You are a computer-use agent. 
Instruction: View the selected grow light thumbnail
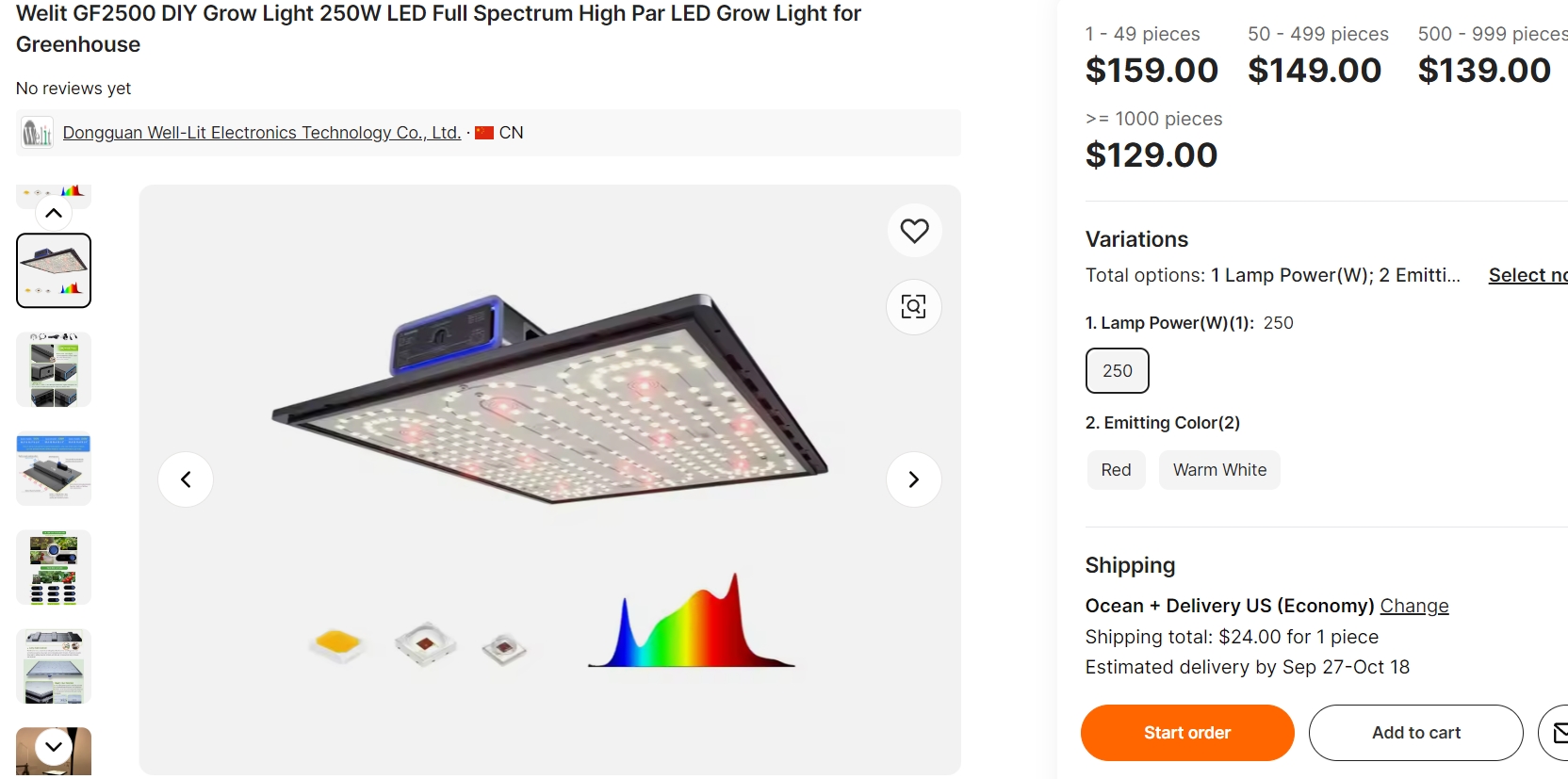[x=54, y=270]
